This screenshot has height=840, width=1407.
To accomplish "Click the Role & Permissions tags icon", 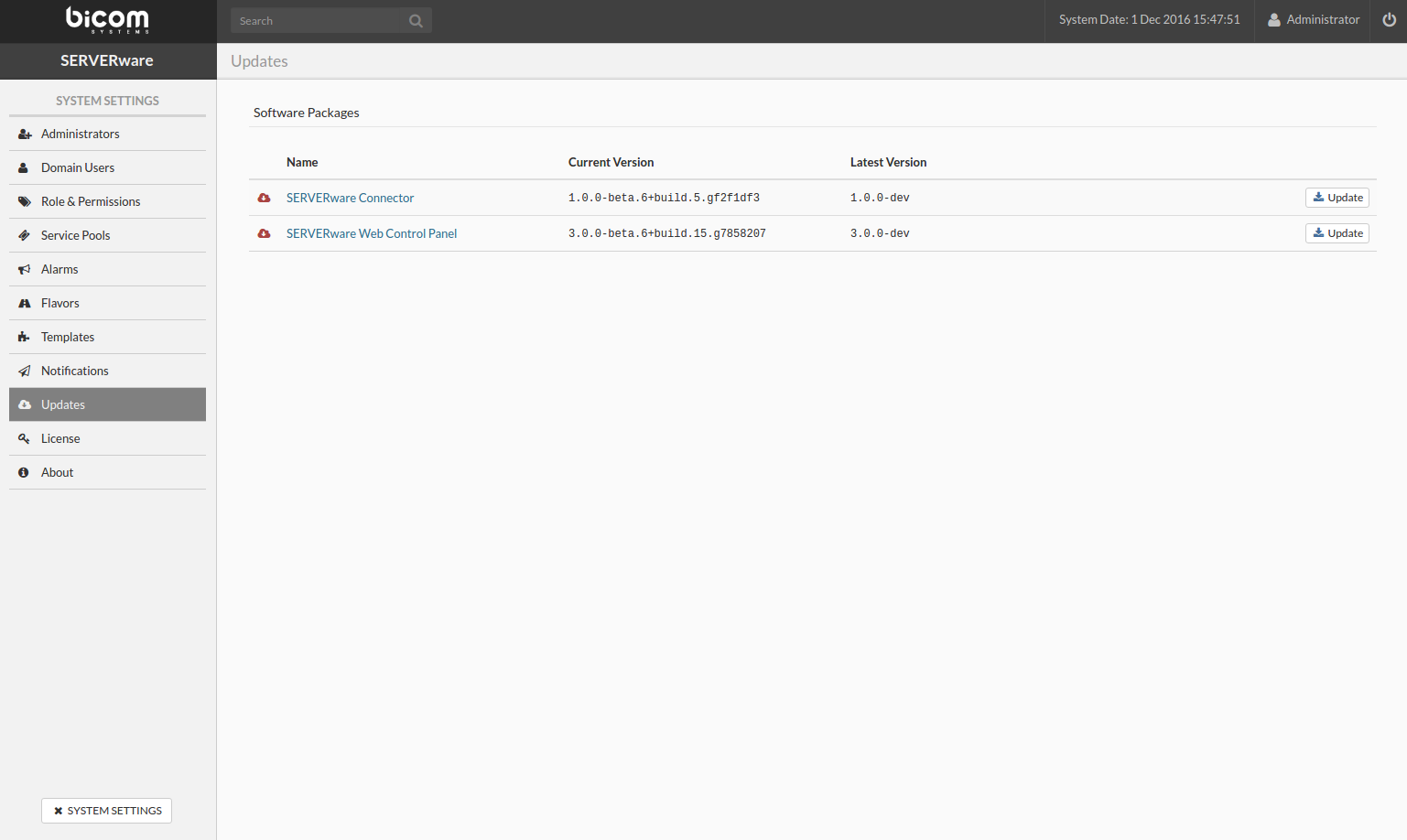I will 25,202.
